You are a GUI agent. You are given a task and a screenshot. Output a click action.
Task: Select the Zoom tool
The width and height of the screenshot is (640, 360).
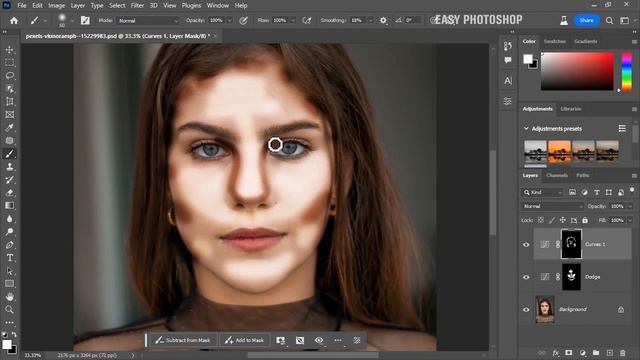[9, 310]
